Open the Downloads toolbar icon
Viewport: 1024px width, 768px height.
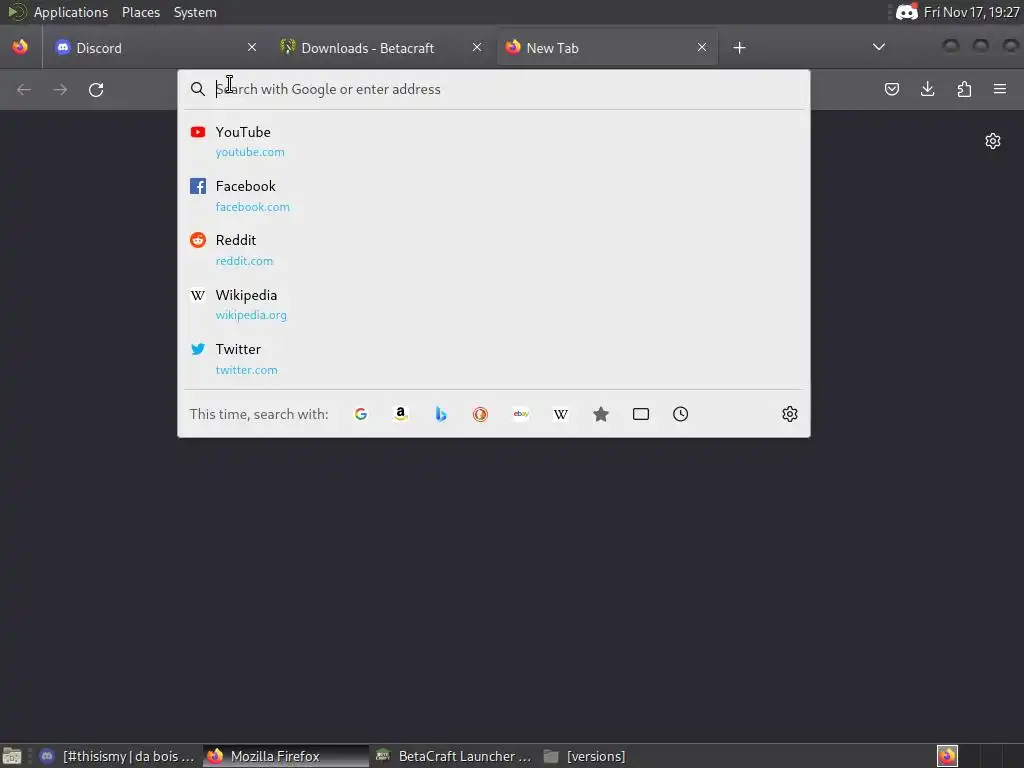click(x=927, y=89)
